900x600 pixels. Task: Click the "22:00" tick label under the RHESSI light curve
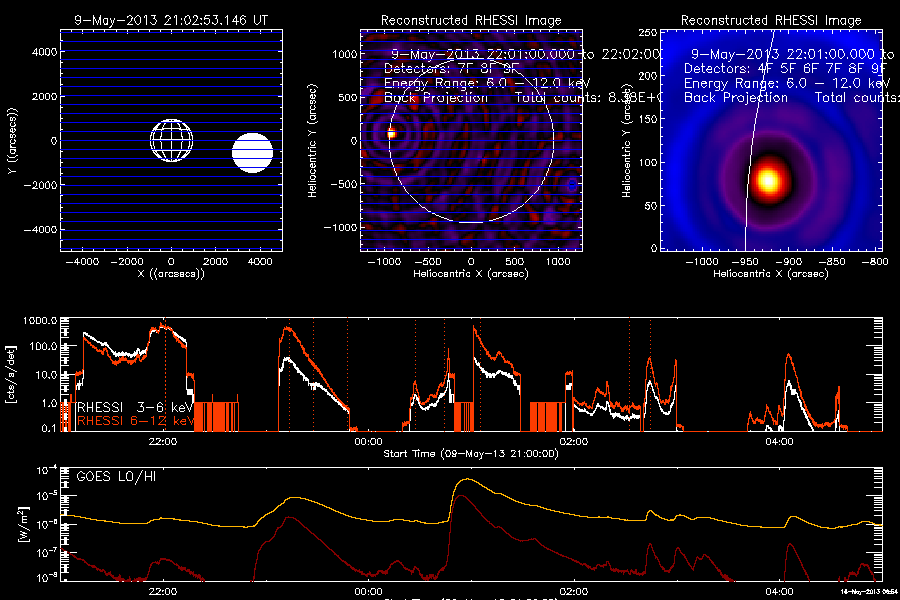(x=162, y=442)
